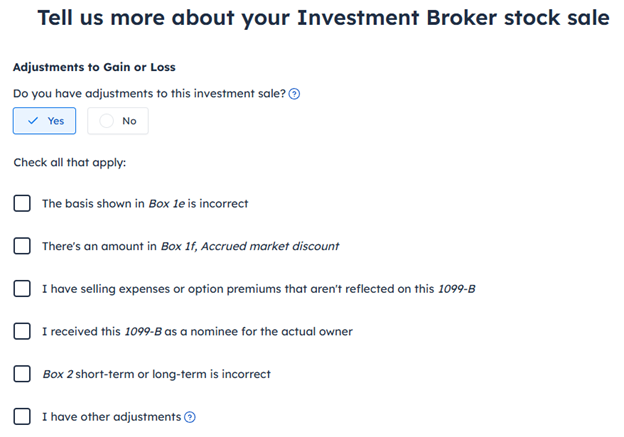Check the Box 1e basis incorrect checkbox
Screen dimensions: 624x437
[22, 203]
